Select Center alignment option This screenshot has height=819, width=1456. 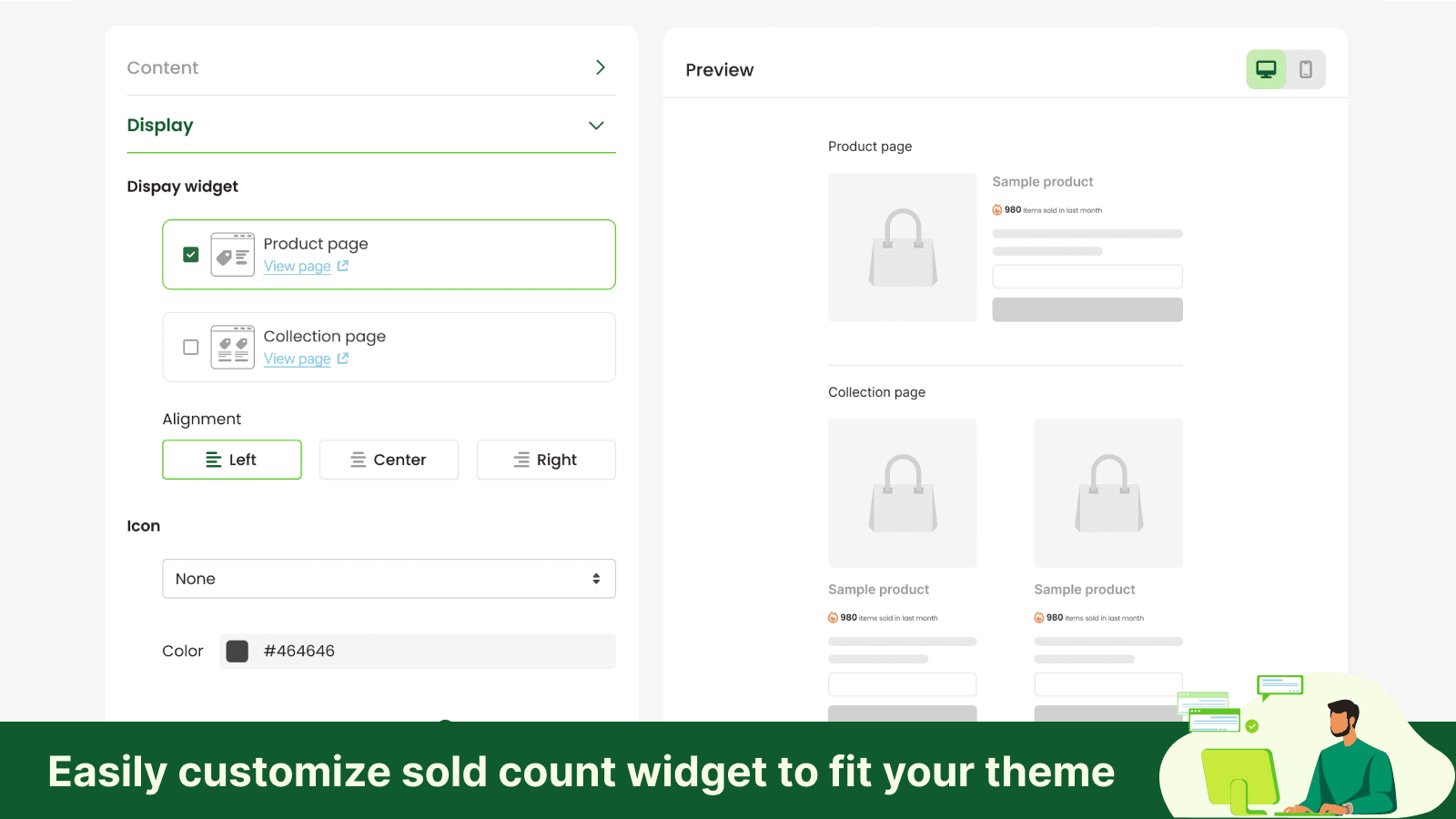[389, 460]
